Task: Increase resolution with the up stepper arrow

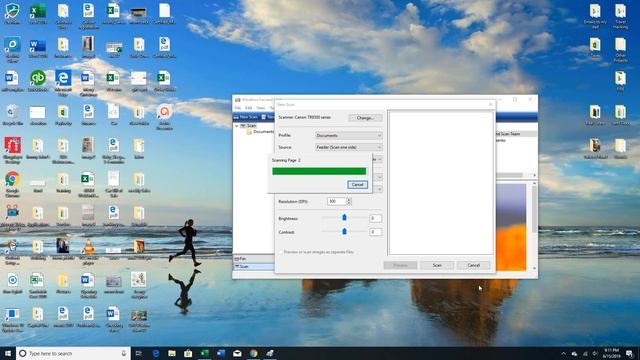Action: tap(349, 200)
